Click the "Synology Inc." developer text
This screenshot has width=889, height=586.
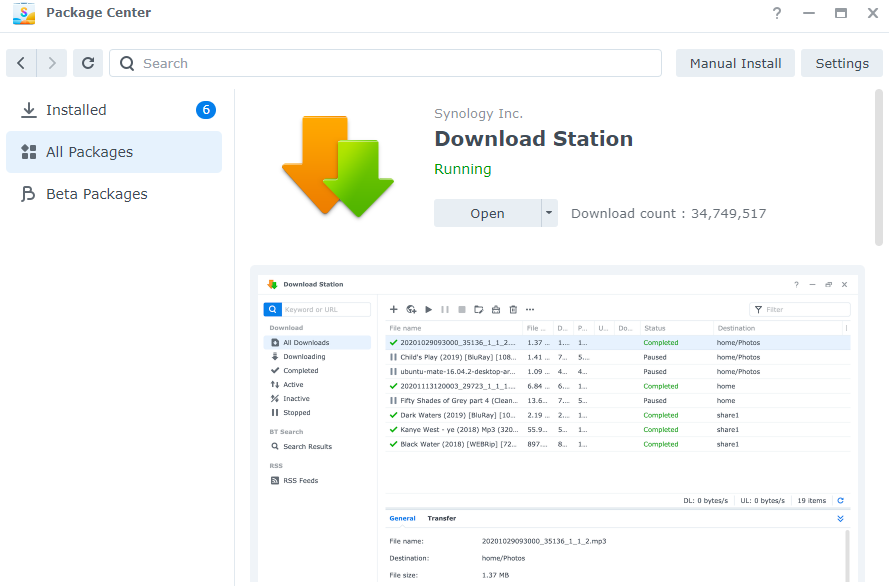479,113
